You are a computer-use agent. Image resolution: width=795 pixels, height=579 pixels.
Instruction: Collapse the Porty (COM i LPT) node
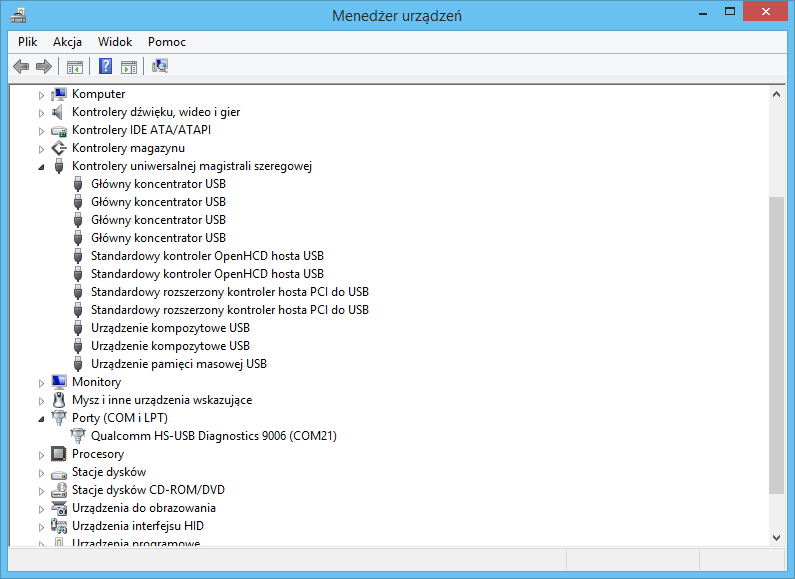pos(42,419)
